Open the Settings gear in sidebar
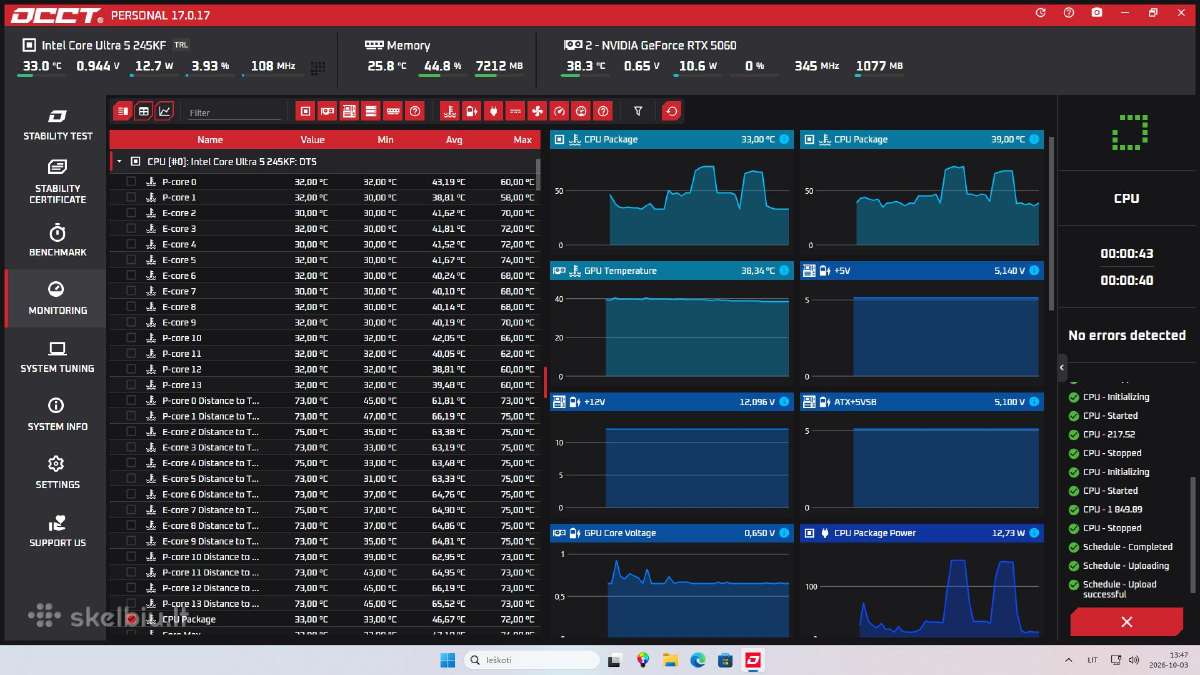1200x675 pixels. (x=57, y=472)
